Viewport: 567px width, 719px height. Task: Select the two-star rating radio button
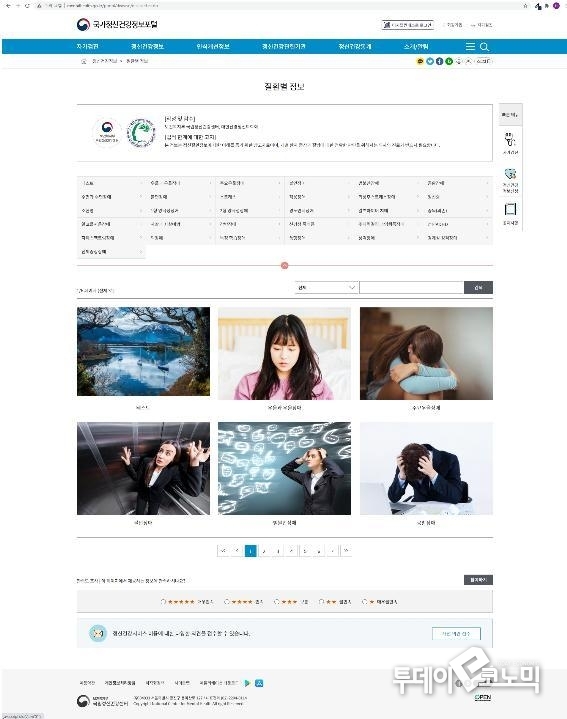pos(321,601)
